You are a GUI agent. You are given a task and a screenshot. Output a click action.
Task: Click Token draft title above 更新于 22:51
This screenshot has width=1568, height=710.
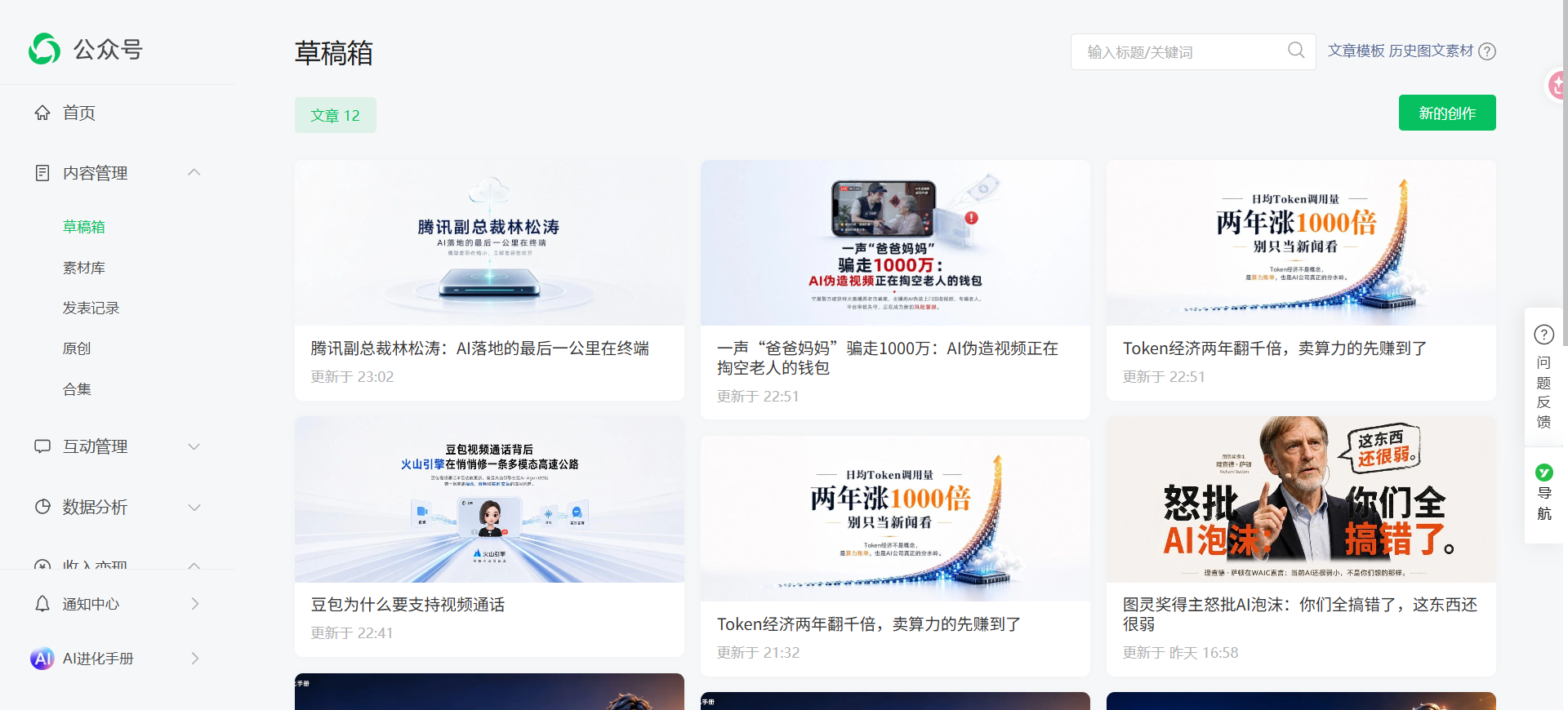click(1275, 348)
